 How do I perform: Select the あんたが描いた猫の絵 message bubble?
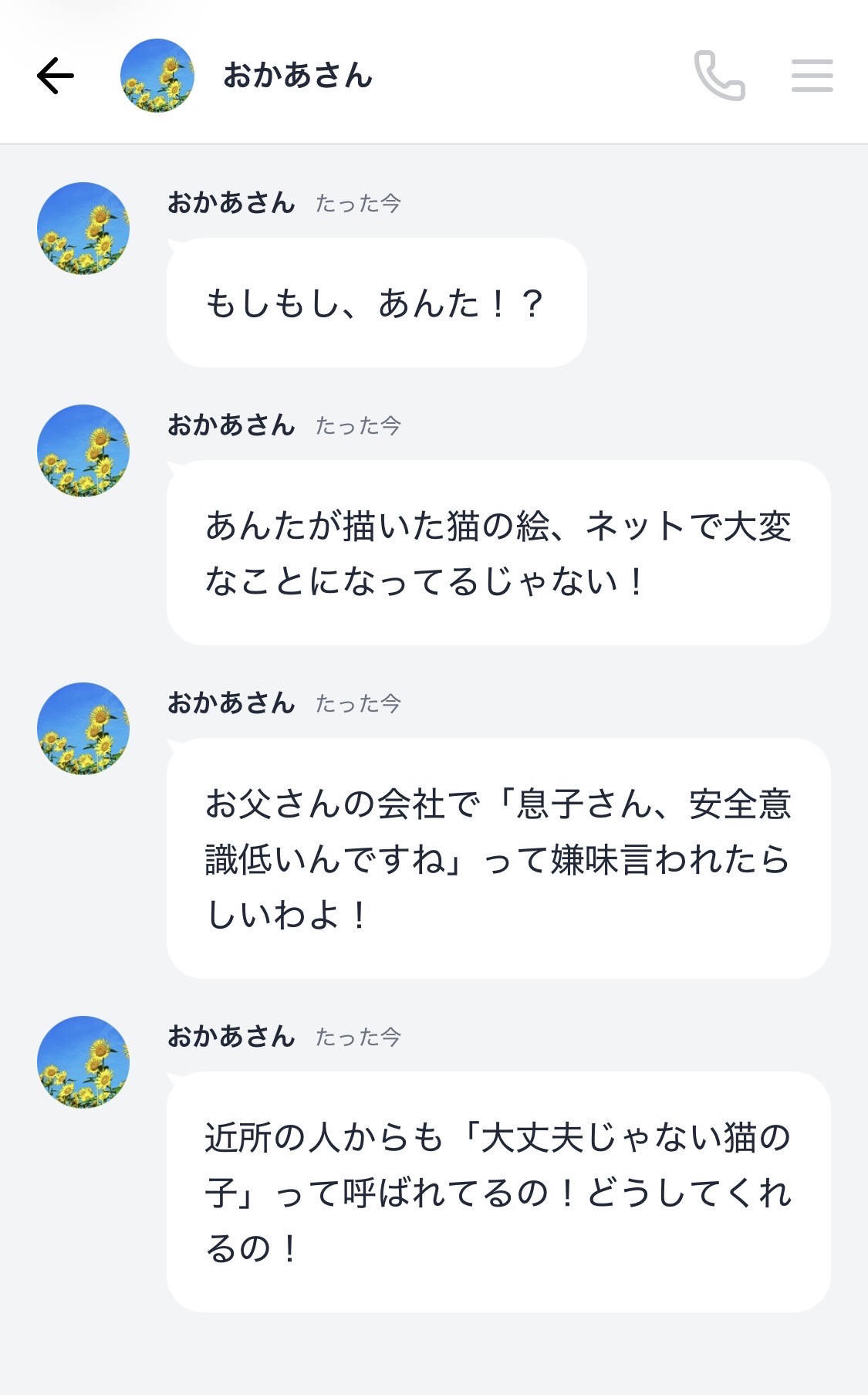point(498,553)
